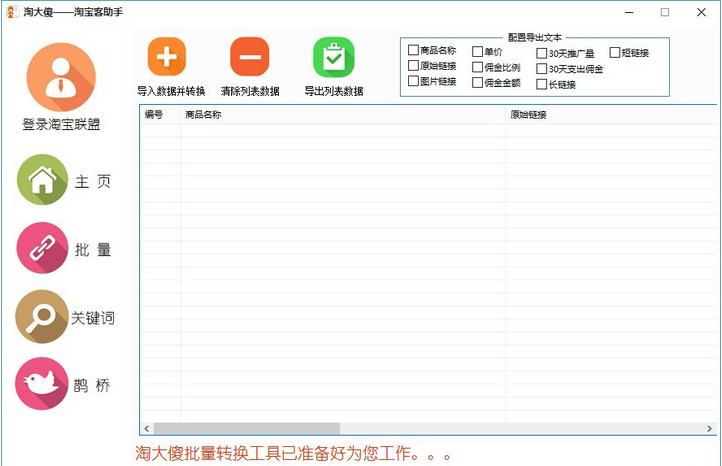Click the 商品名称 column header
This screenshot has height=466, width=722.
(343, 115)
